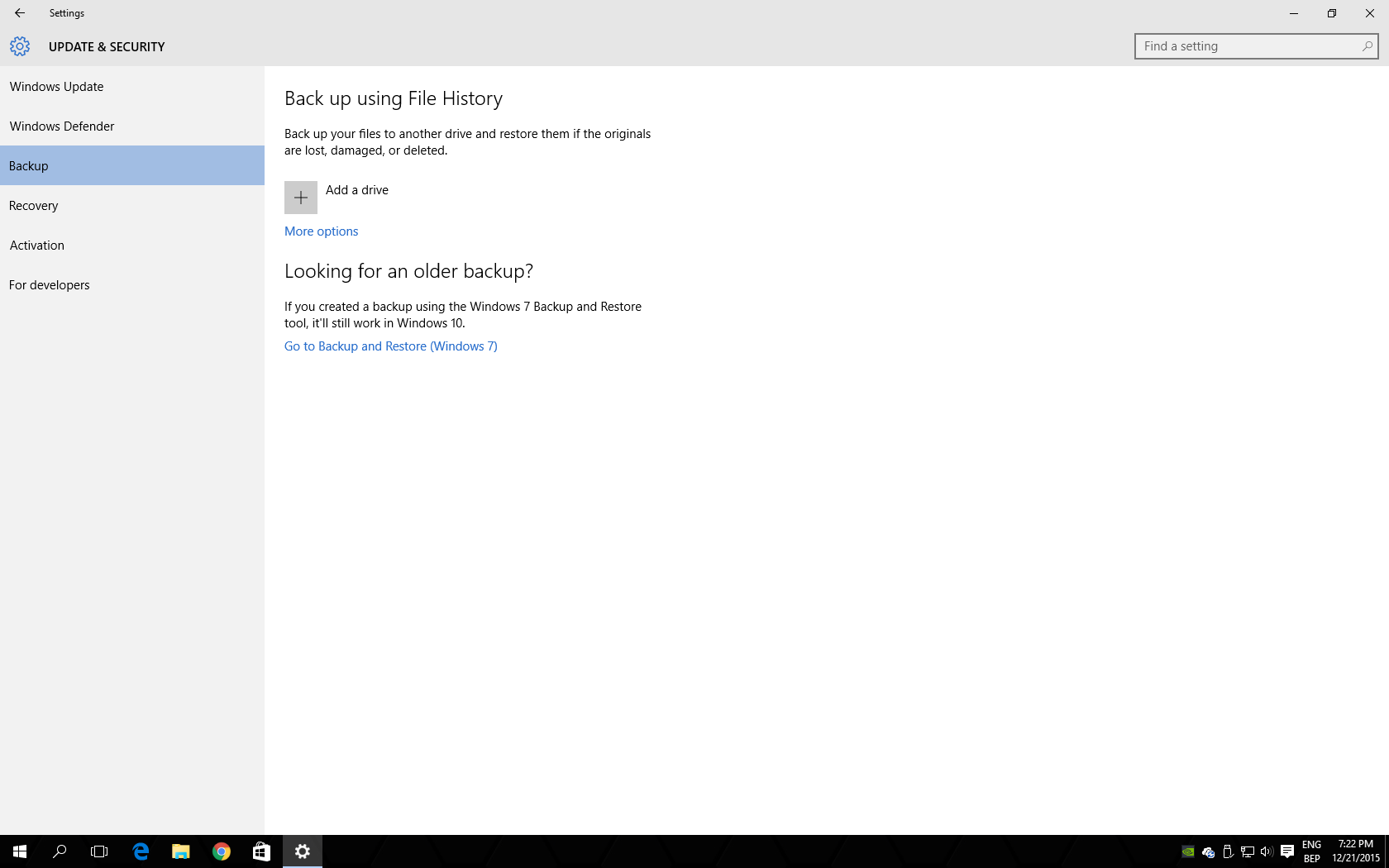Viewport: 1389px width, 868px height.
Task: Open the NVIDIA tray icon
Action: coord(1188,851)
